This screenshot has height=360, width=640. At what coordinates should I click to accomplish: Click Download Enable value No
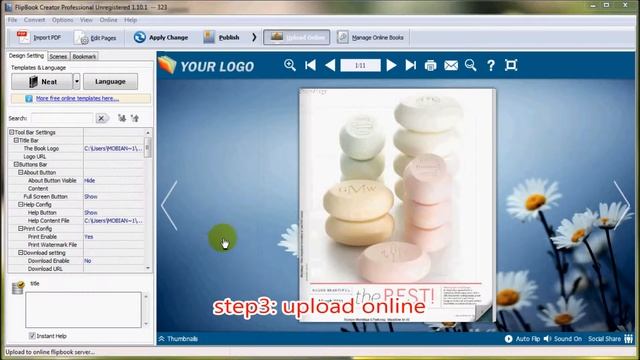pyautogui.click(x=88, y=261)
